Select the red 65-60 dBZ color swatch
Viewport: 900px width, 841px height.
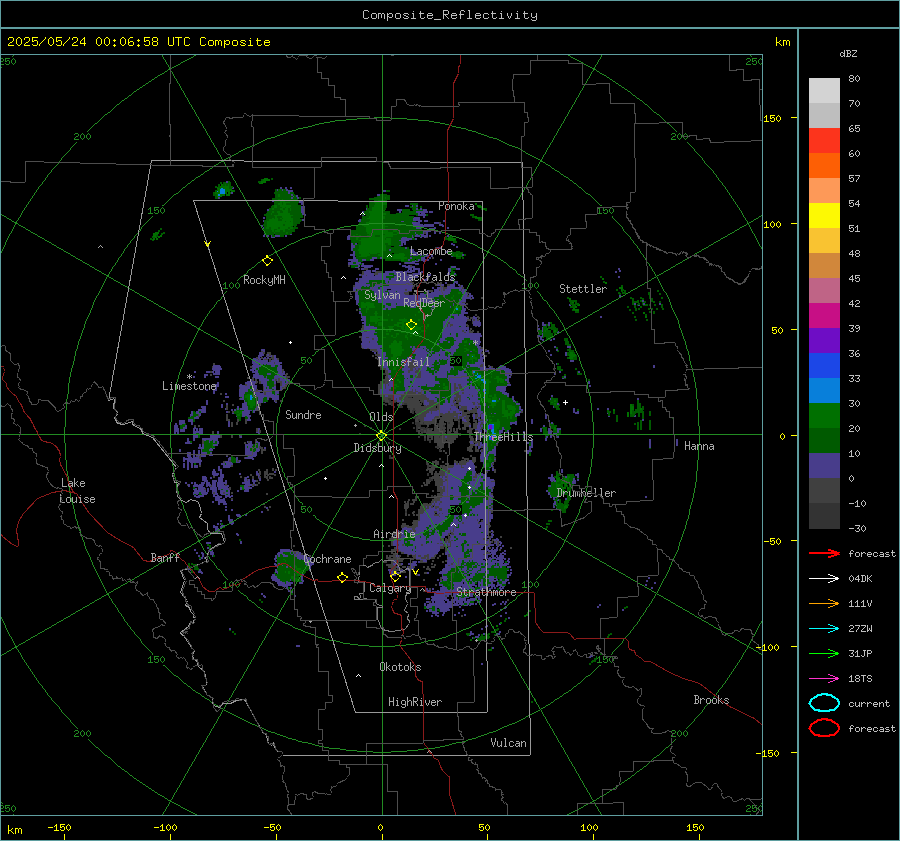[x=824, y=141]
